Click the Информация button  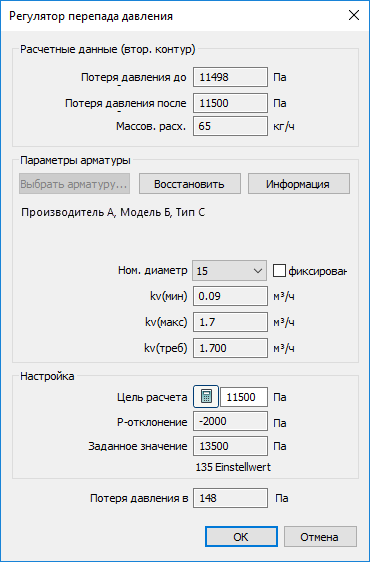[x=299, y=184]
